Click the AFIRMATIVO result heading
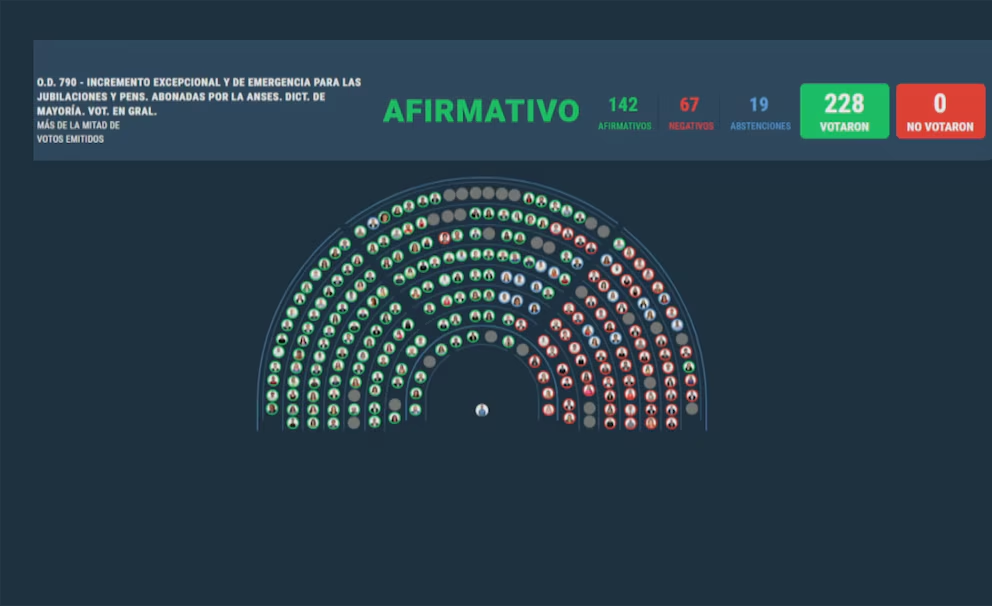Viewport: 992px width, 606px height. [481, 111]
